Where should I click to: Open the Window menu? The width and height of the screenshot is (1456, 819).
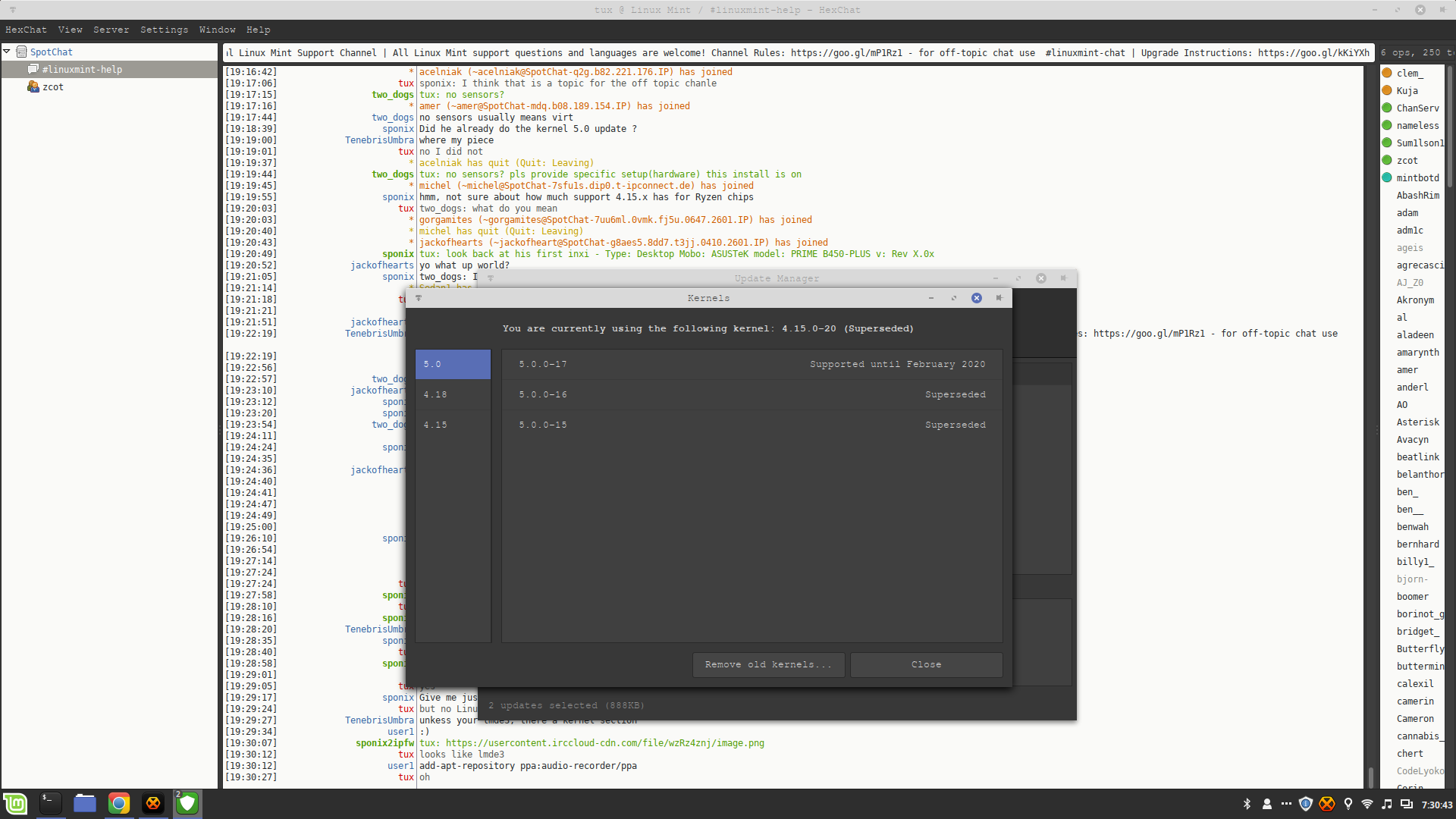[217, 30]
